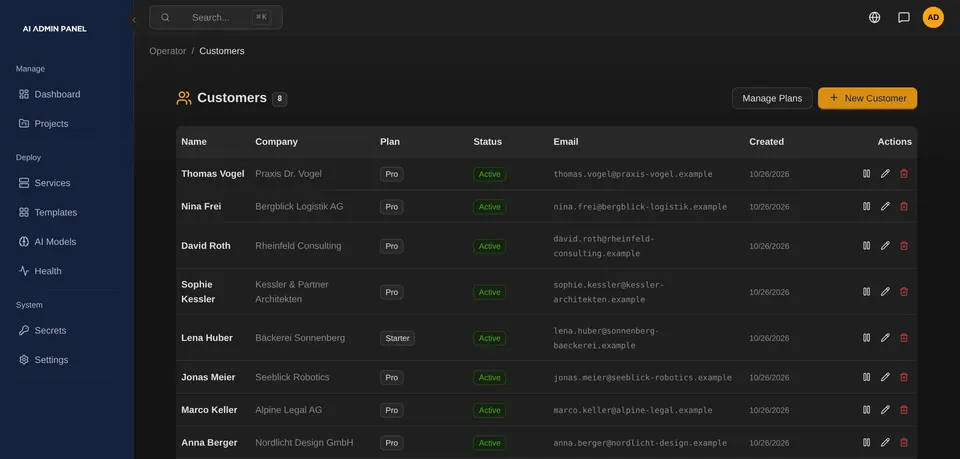Viewport: 960px width, 459px height.
Task: Edit customer Nina Frei
Action: tap(885, 206)
